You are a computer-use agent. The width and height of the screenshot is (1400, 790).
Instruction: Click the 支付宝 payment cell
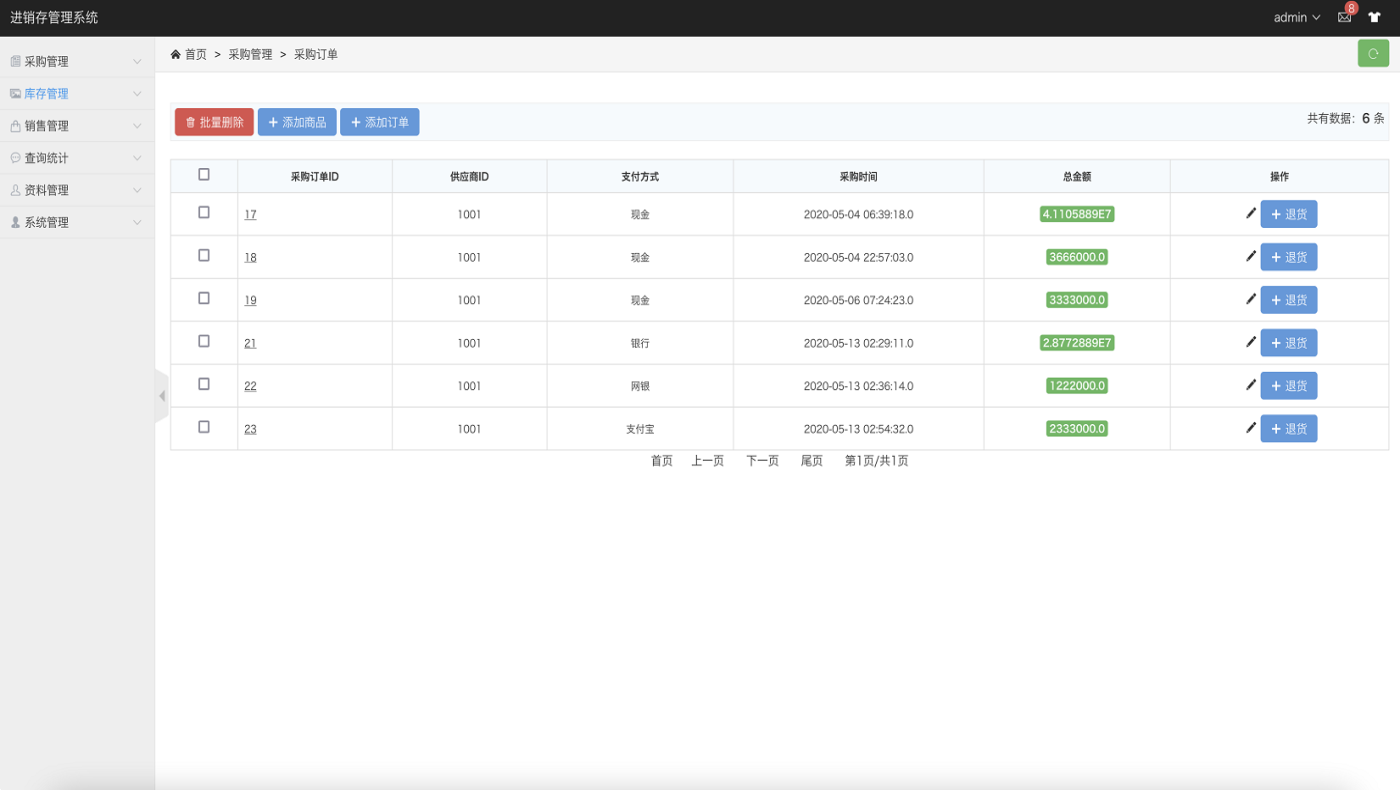click(x=640, y=429)
